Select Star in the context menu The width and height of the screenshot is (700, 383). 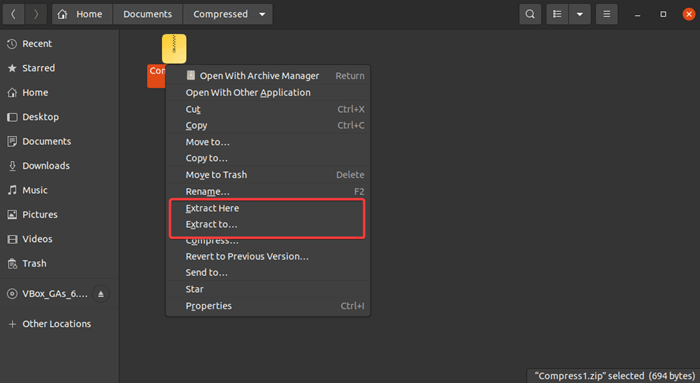click(x=268, y=289)
